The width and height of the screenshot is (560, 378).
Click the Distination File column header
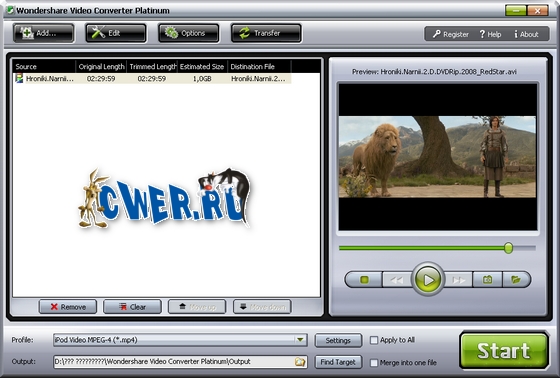pos(259,67)
